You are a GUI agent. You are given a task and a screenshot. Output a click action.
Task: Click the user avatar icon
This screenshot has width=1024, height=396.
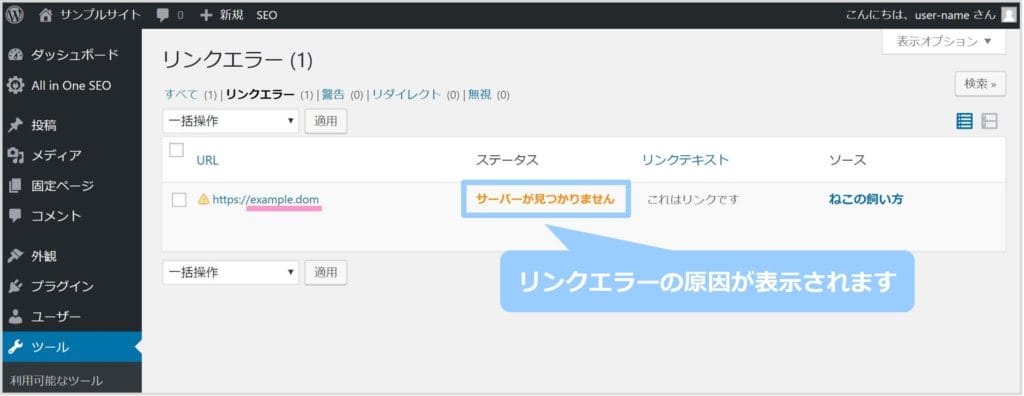click(1008, 14)
